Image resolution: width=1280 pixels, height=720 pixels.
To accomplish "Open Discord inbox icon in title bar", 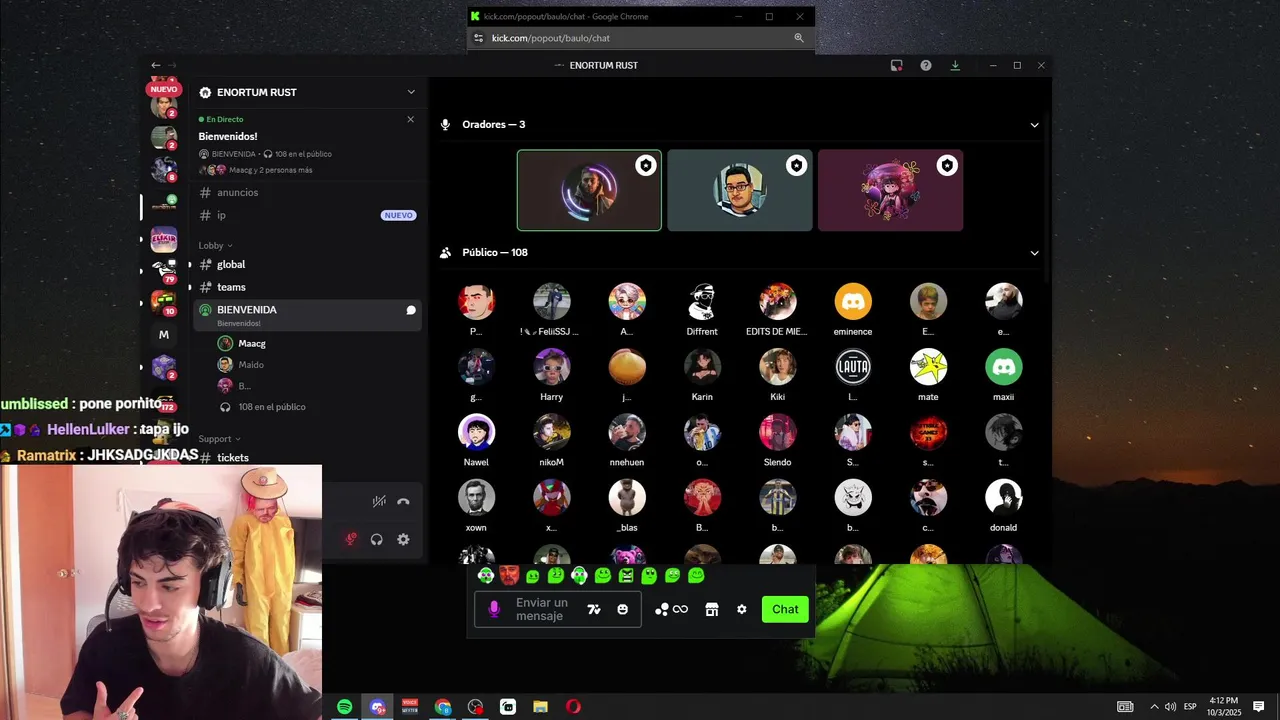I will tap(896, 65).
